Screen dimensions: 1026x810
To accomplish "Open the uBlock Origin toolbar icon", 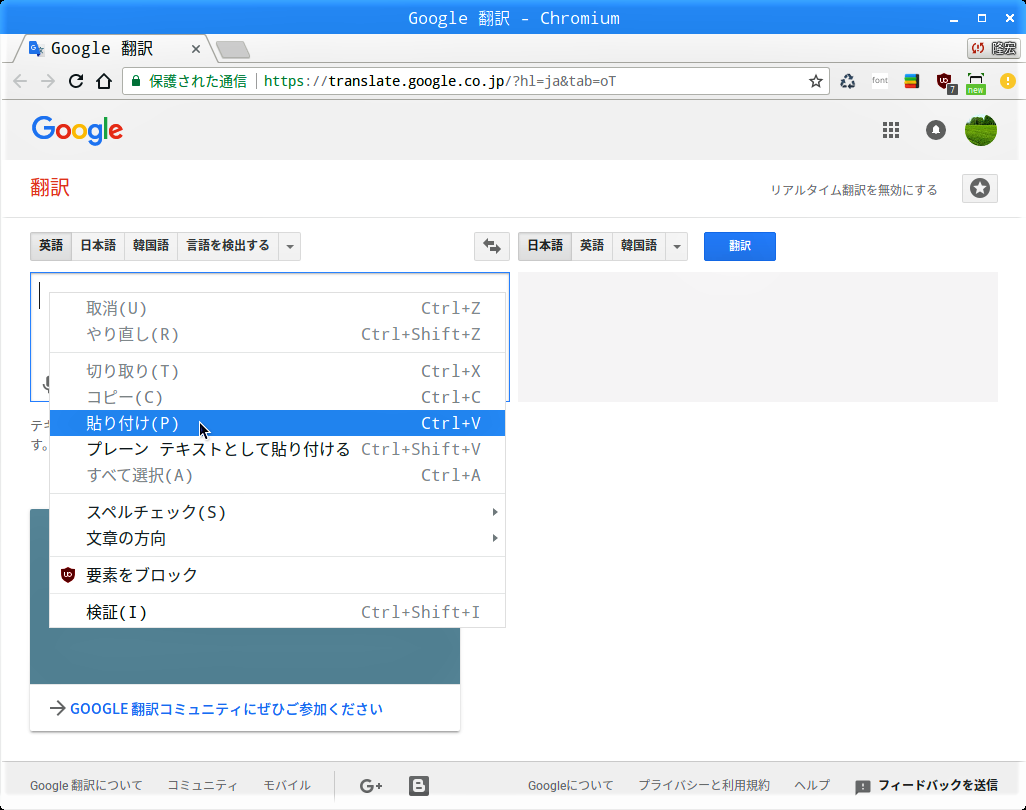I will [946, 82].
